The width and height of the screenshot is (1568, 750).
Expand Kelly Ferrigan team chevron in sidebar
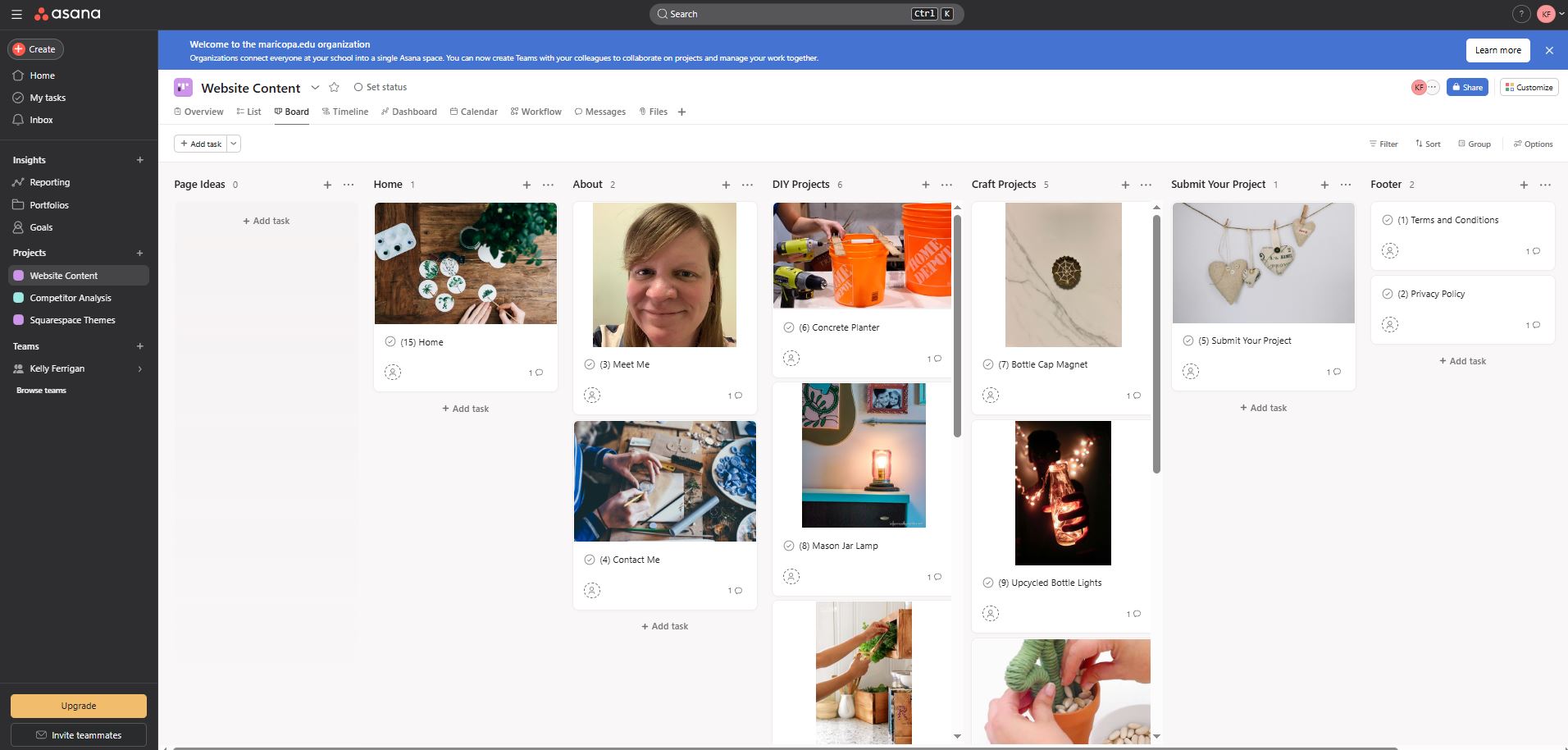pos(139,369)
